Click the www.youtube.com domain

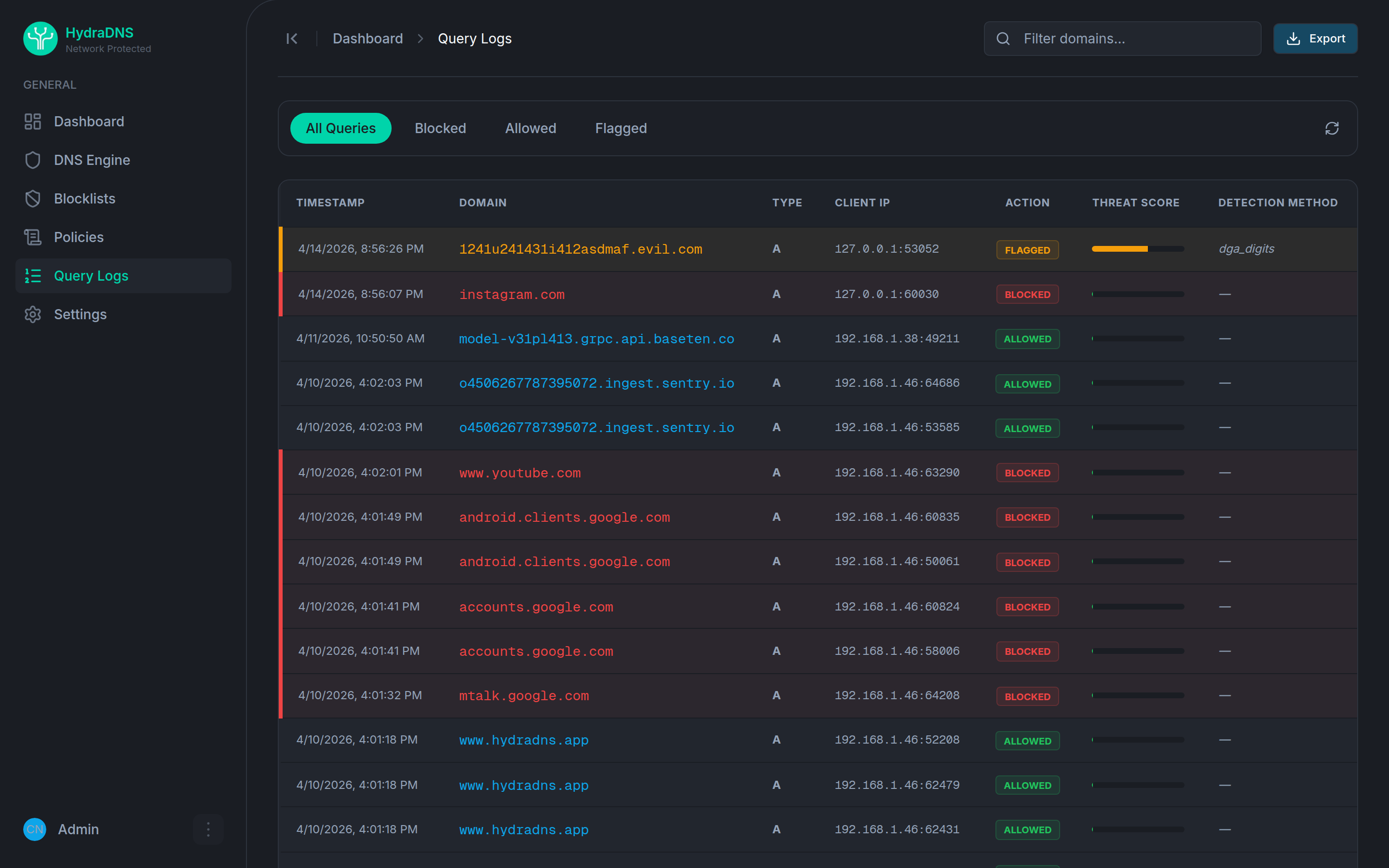[519, 473]
